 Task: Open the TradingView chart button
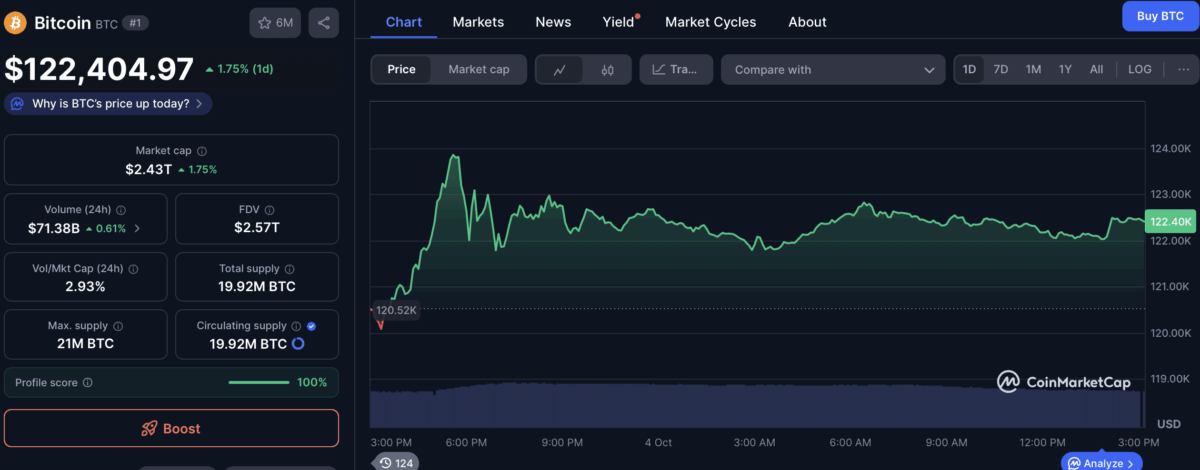click(675, 70)
